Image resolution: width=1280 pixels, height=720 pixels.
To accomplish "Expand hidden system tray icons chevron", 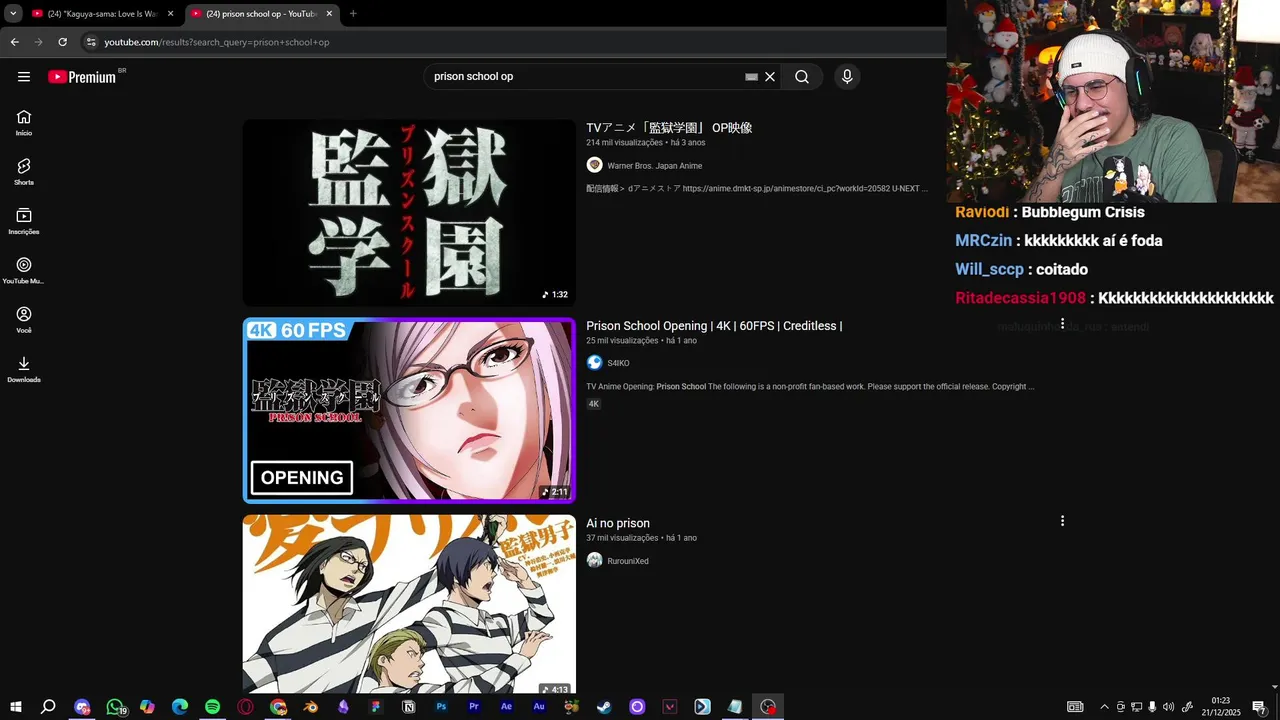I will coord(1104,707).
